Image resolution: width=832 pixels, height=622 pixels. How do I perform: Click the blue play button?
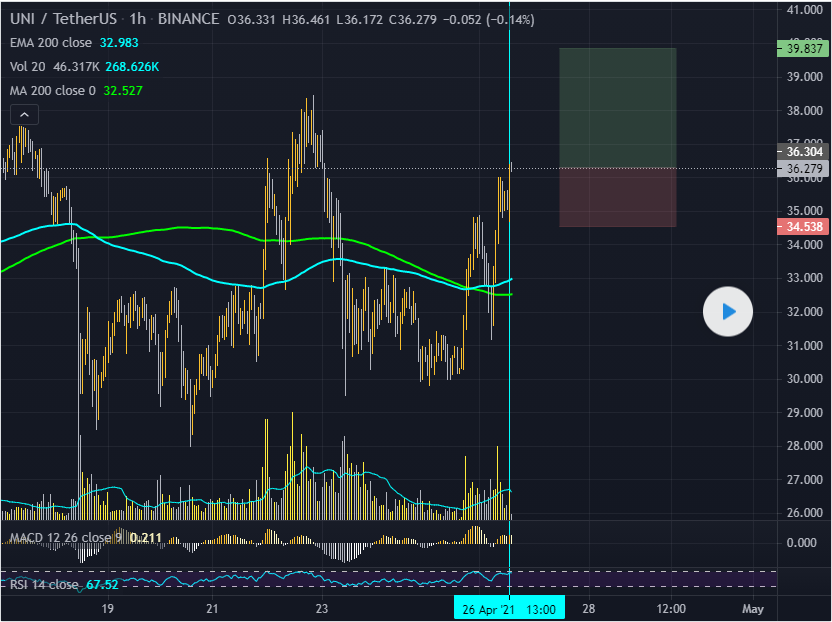(x=729, y=312)
